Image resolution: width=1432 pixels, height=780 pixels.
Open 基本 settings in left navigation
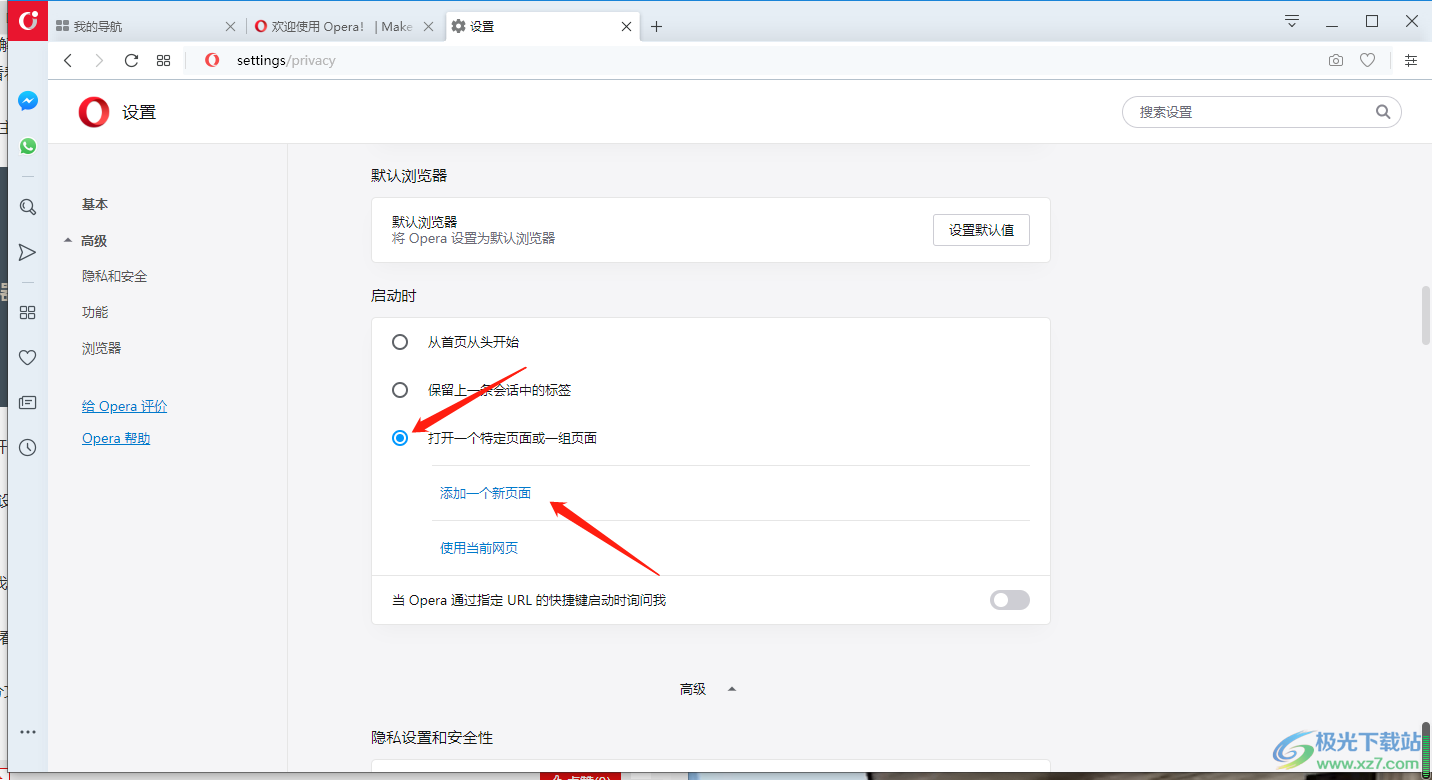pos(95,204)
